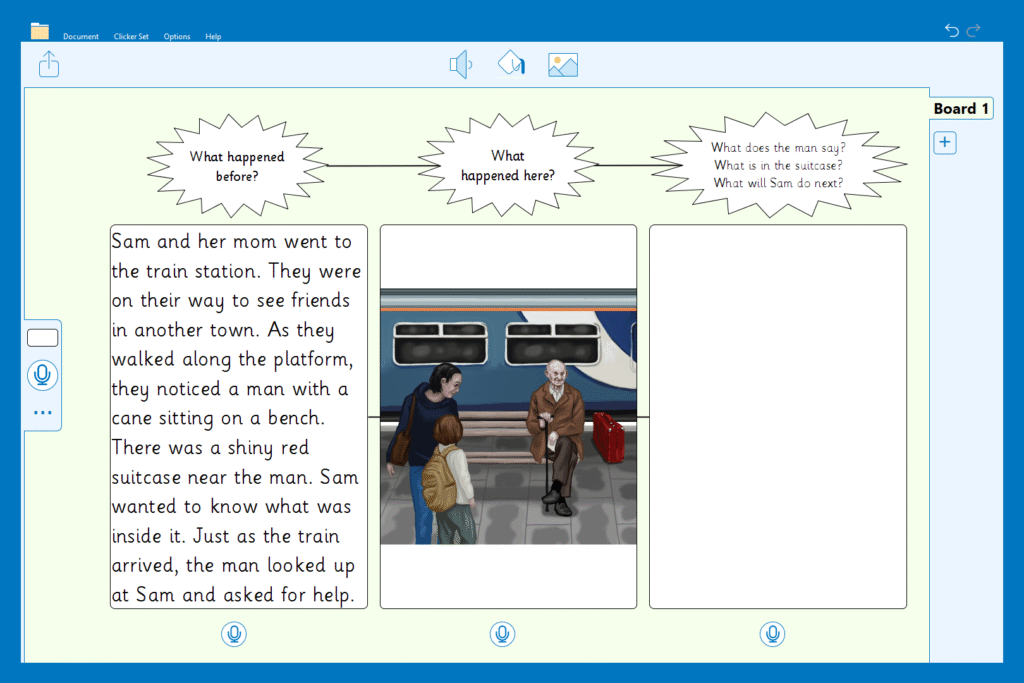Open the Document menu

(81, 37)
